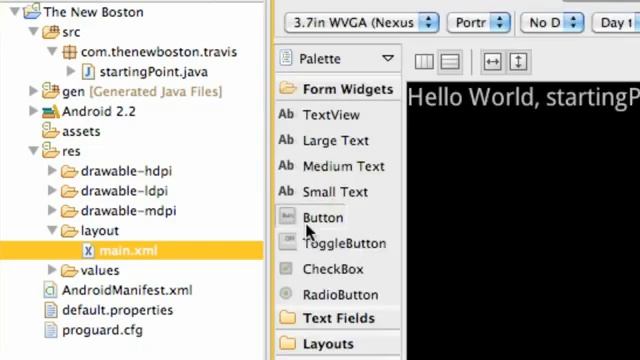Expand Android 2.2 library arrow
This screenshot has height=360, width=640.
pyautogui.click(x=34, y=111)
